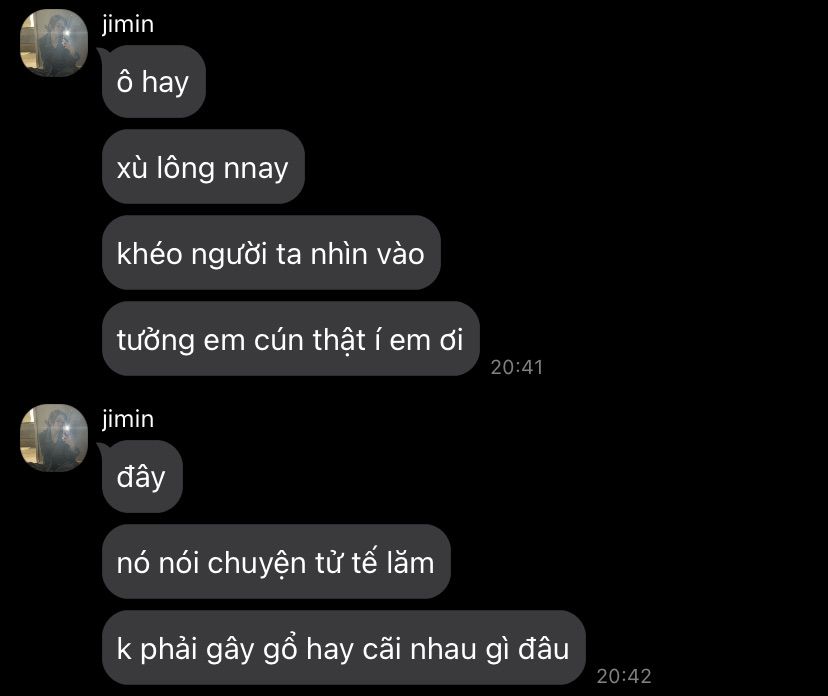Select the 'xù lông nnay' message bubble

point(203,167)
